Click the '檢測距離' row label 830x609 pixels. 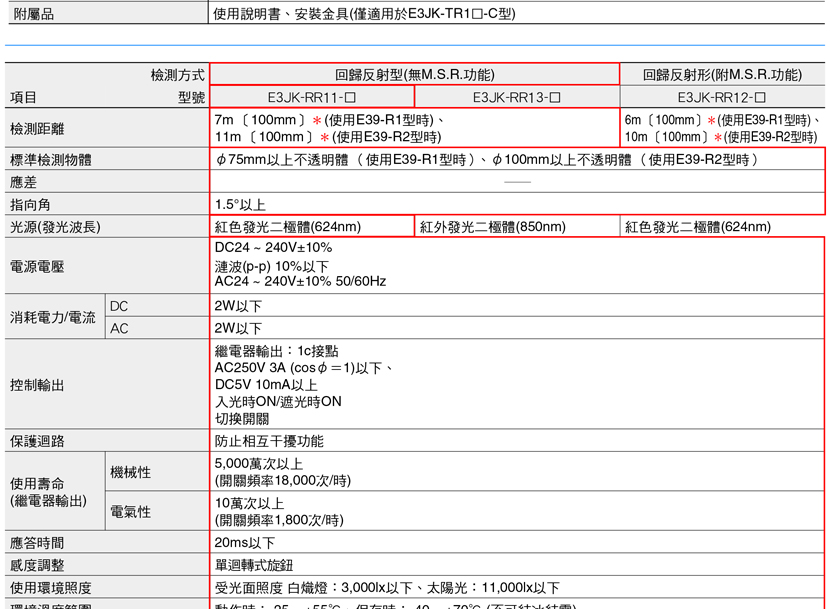click(37, 129)
